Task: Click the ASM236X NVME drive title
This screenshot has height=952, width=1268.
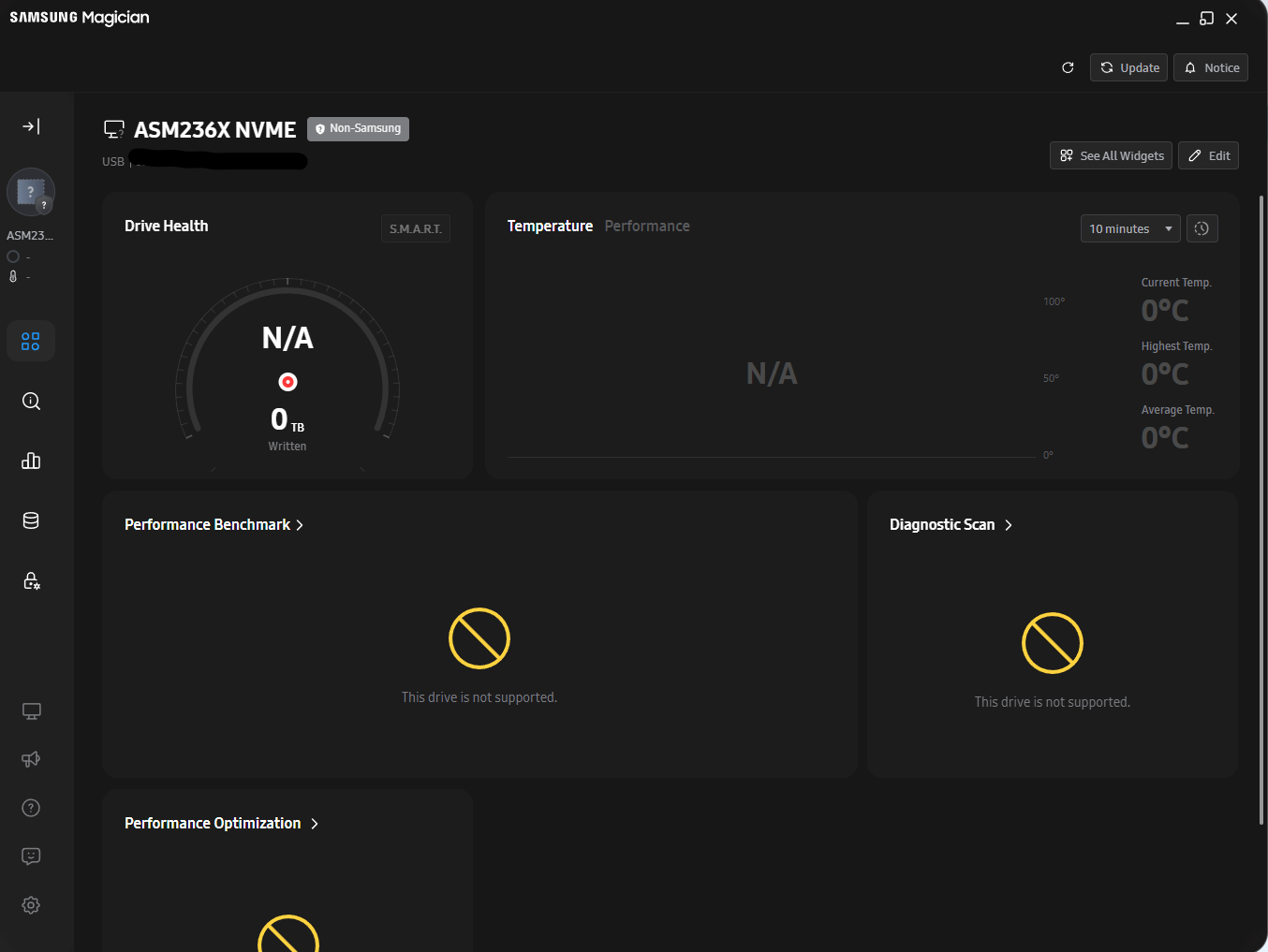Action: [x=215, y=129]
